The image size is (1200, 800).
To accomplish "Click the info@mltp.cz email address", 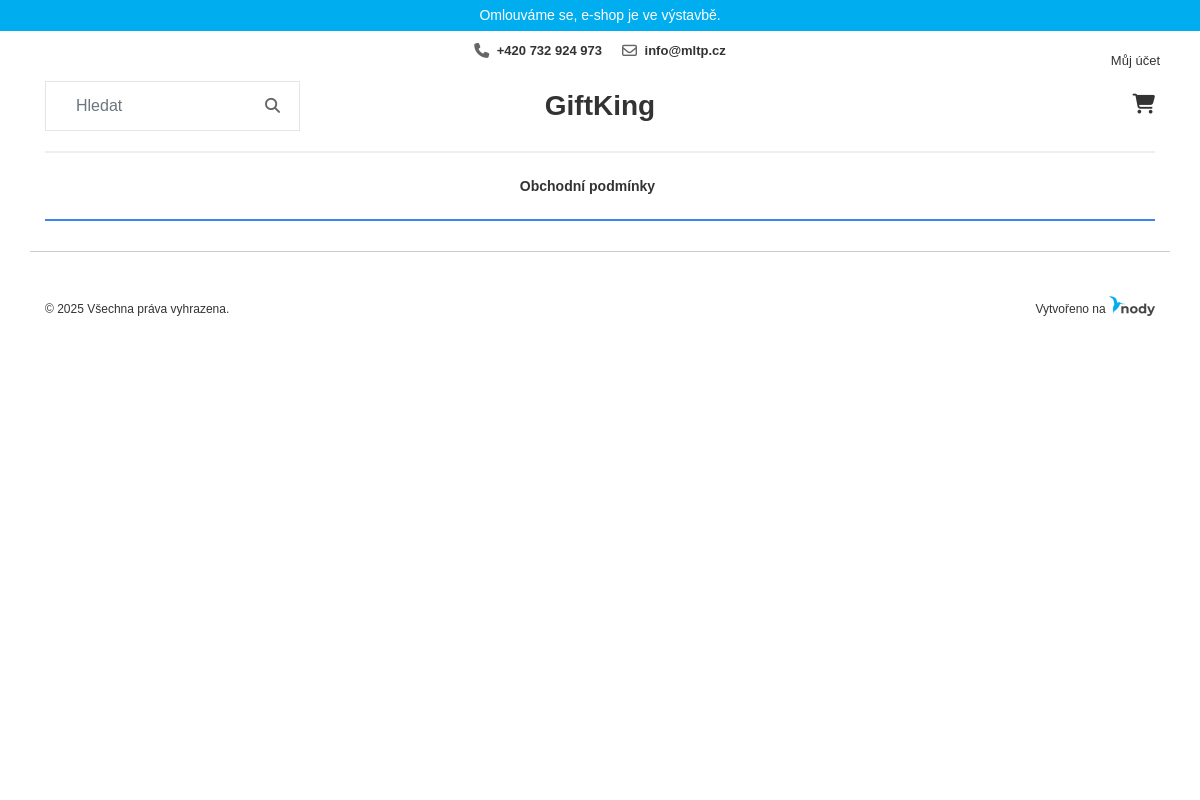I will tap(685, 50).
